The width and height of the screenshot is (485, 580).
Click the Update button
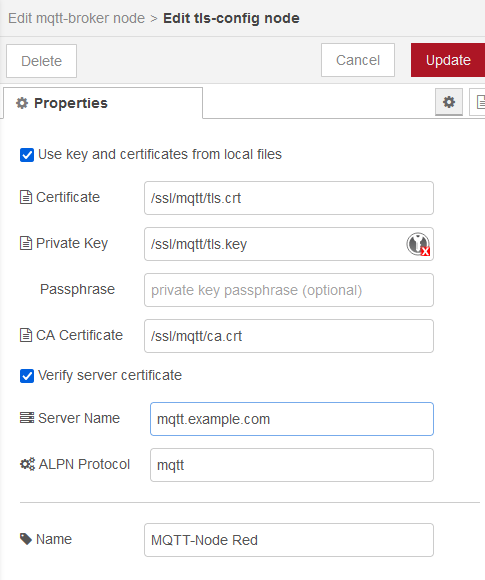point(448,60)
